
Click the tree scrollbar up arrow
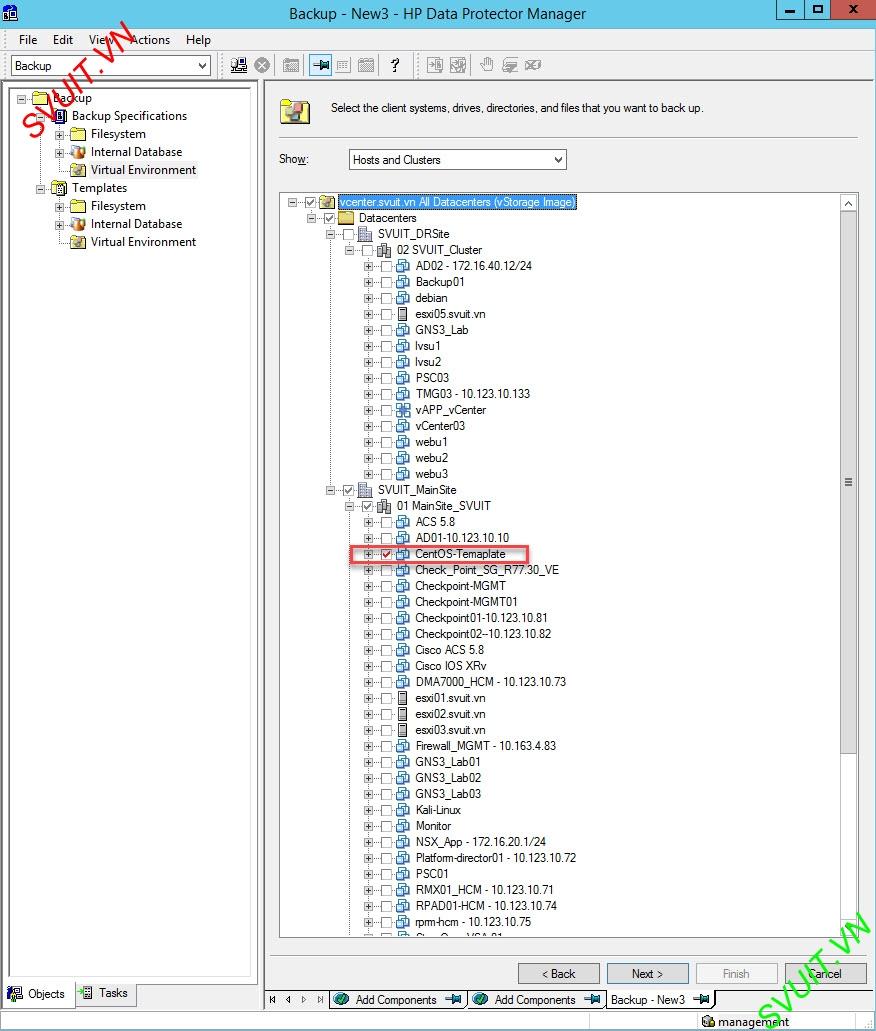(848, 203)
